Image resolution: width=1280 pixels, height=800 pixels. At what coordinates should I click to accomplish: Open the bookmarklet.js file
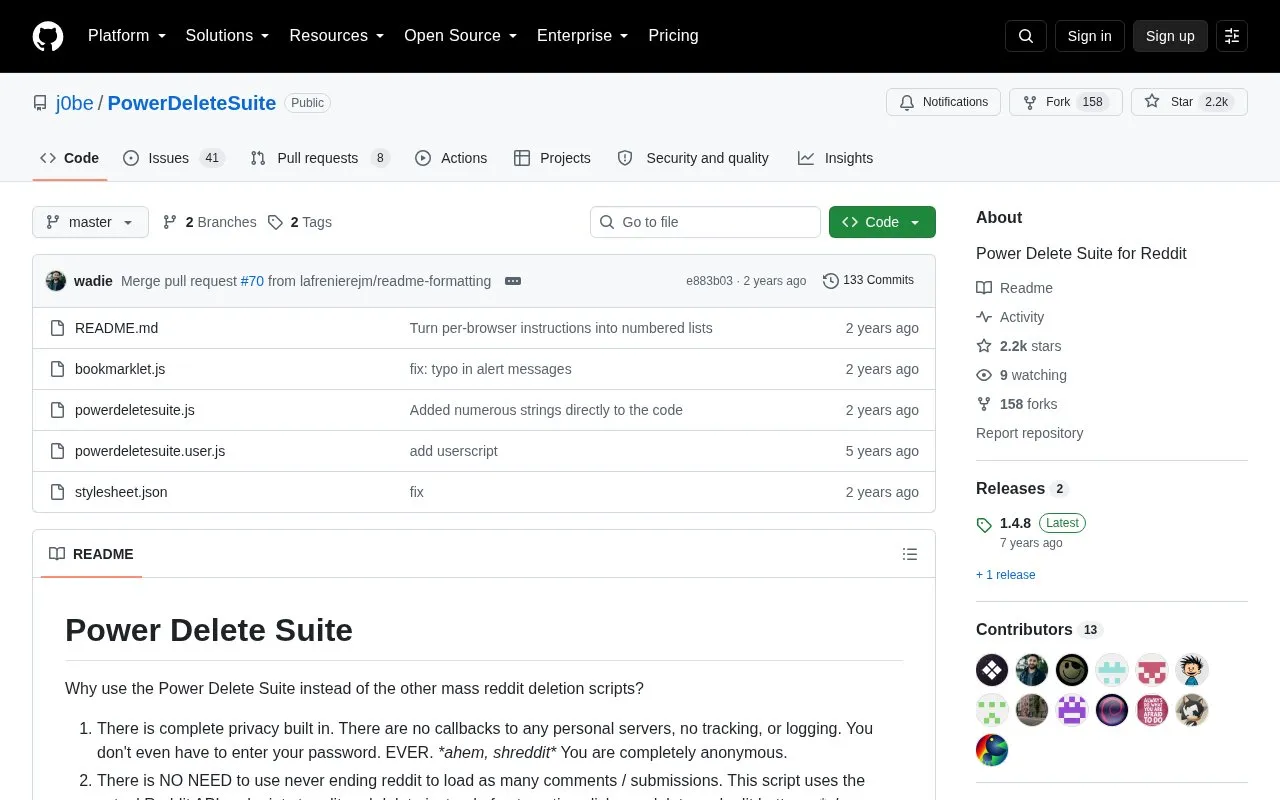coord(120,369)
